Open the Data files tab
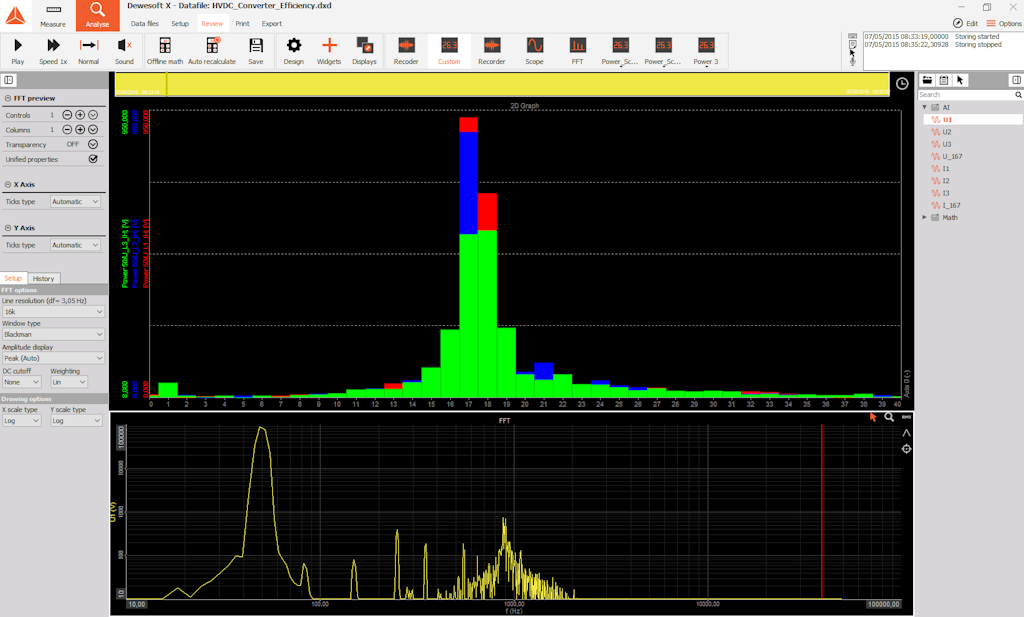Image resolution: width=1024 pixels, height=617 pixels. tap(144, 24)
